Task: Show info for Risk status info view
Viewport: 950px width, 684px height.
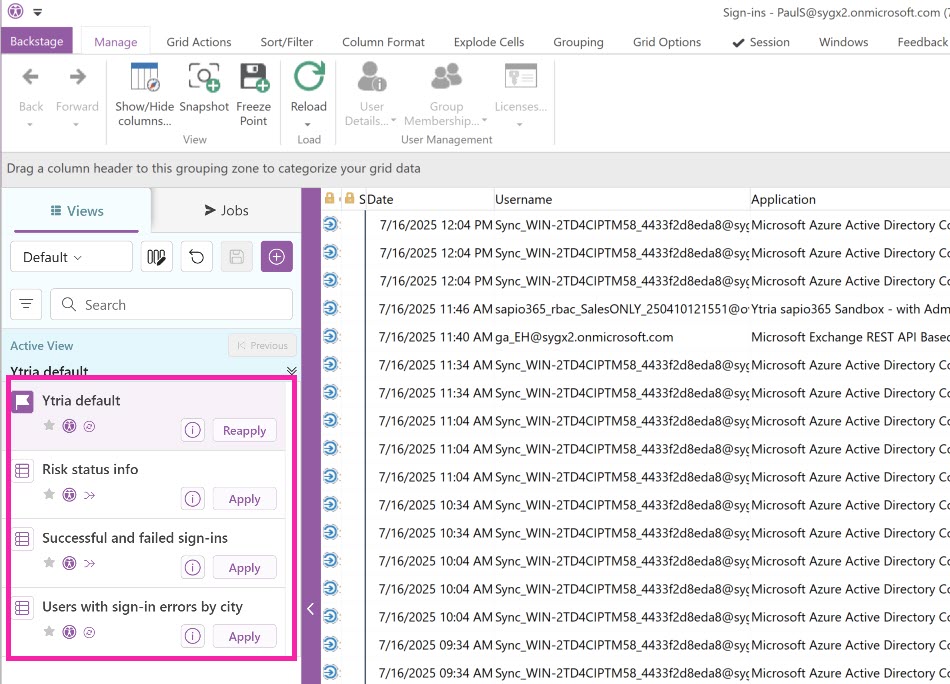Action: coord(193,499)
